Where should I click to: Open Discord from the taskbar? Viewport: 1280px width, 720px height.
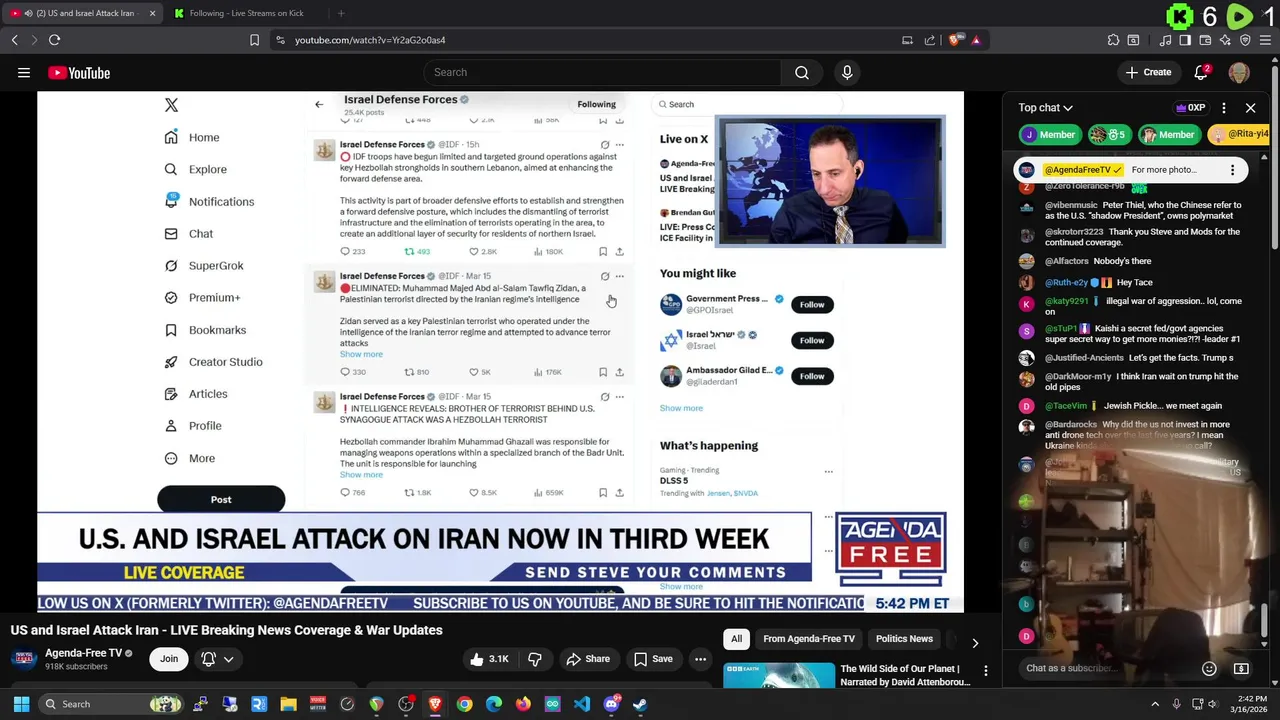611,704
